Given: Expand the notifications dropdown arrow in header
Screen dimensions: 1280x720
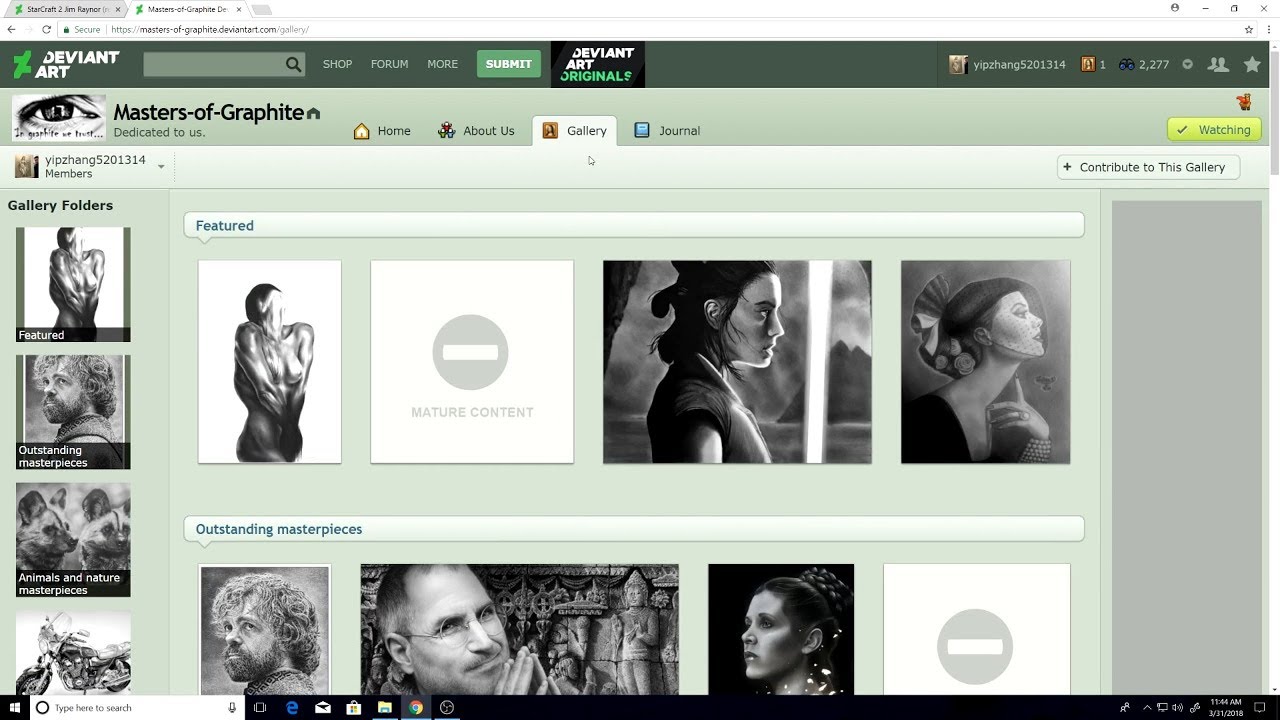Looking at the screenshot, I should click(x=1187, y=64).
